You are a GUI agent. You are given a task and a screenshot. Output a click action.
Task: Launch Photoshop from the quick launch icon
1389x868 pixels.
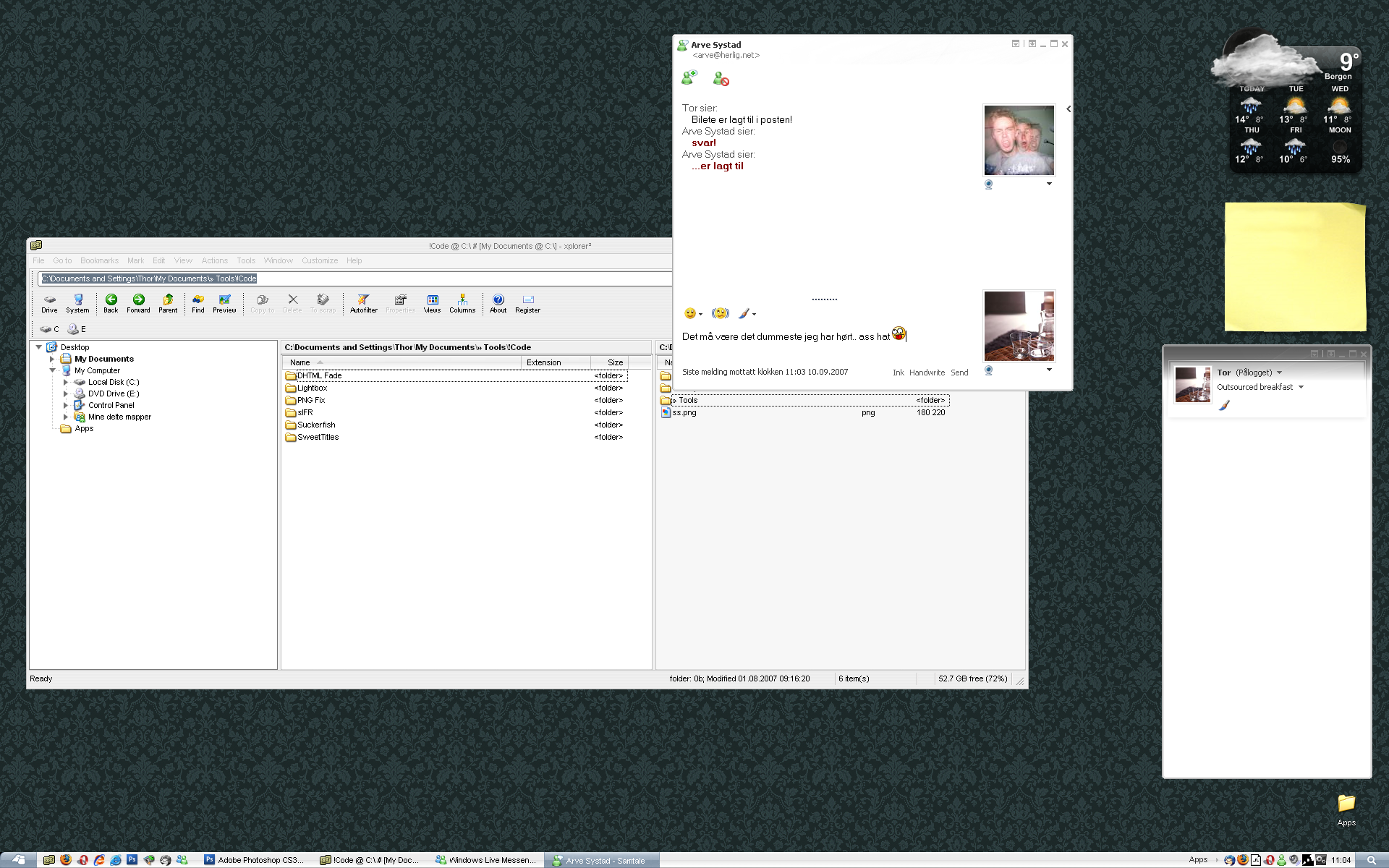pyautogui.click(x=132, y=860)
